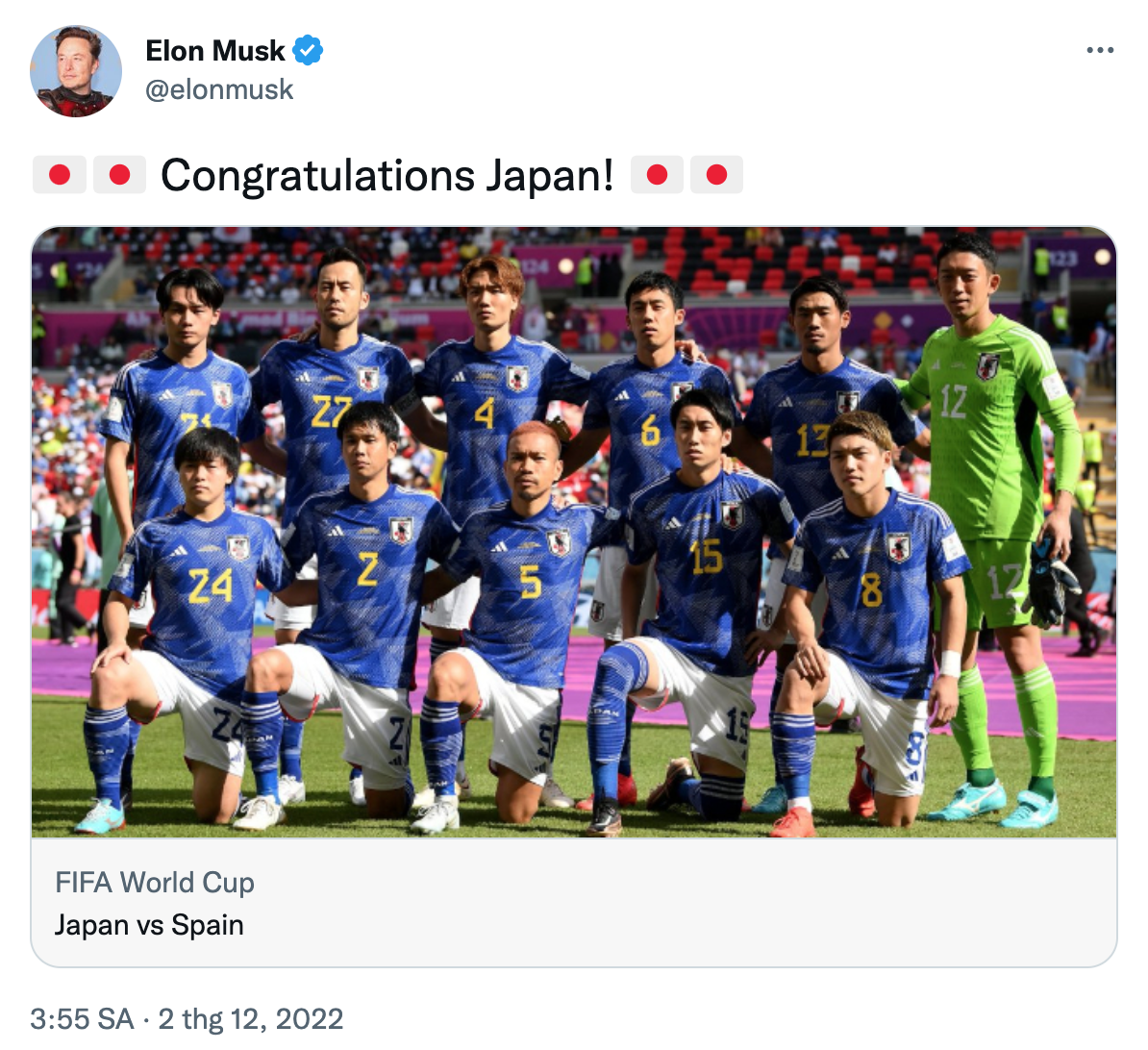Viewport: 1148px width, 1050px height.
Task: Click the Japan flag emoji right after 'Japan!'
Action: (x=657, y=174)
